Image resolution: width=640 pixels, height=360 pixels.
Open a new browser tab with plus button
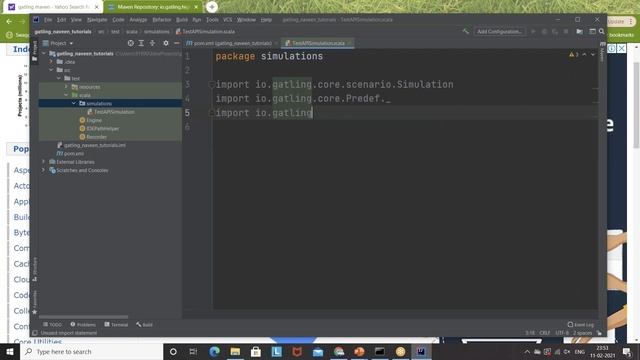(212, 7)
